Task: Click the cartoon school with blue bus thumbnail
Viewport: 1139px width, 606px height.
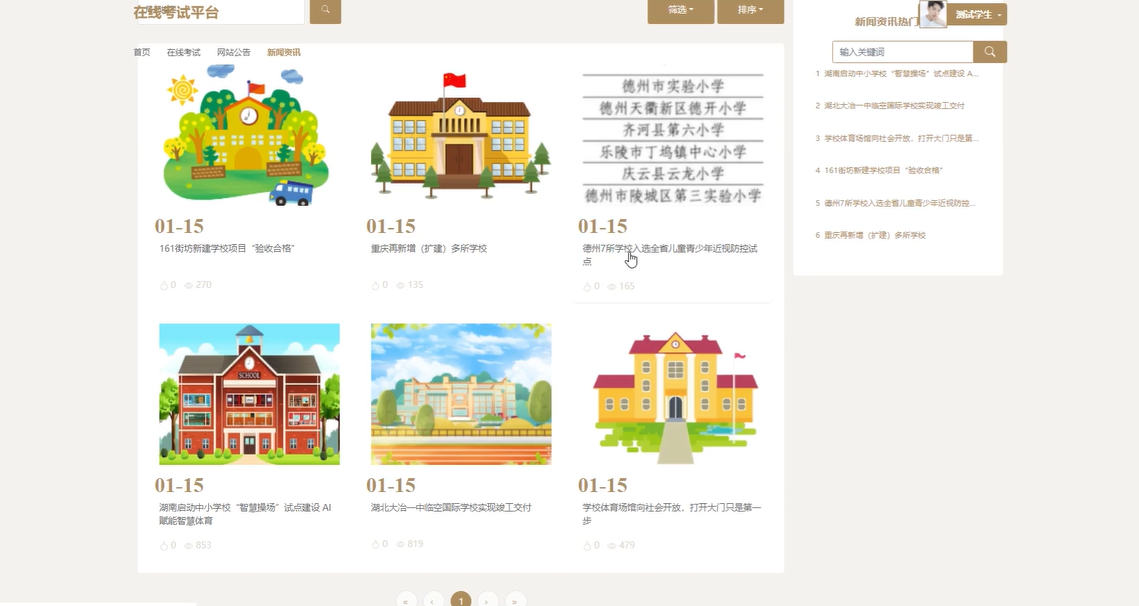Action: [249, 135]
